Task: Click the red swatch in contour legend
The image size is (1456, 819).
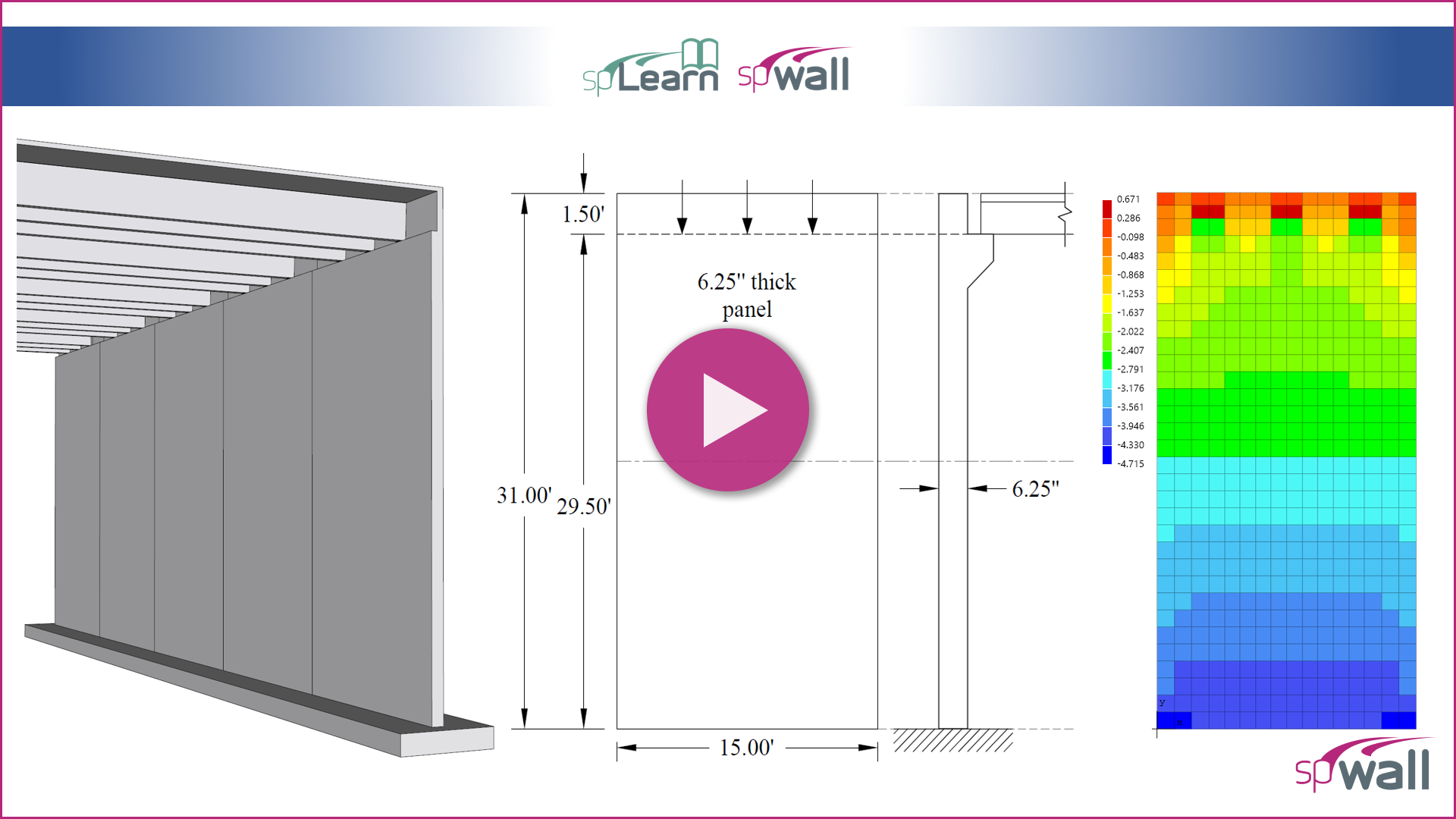Action: coord(1106,209)
